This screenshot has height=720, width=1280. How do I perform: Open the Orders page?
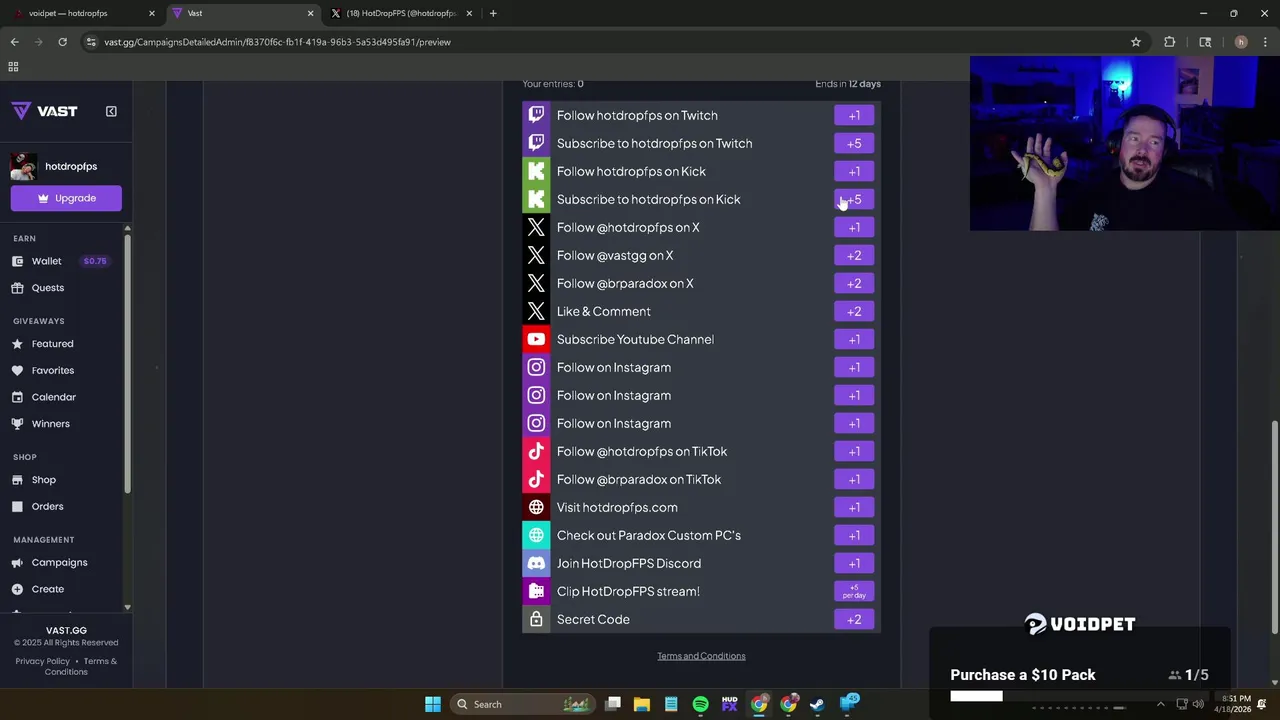coord(47,507)
